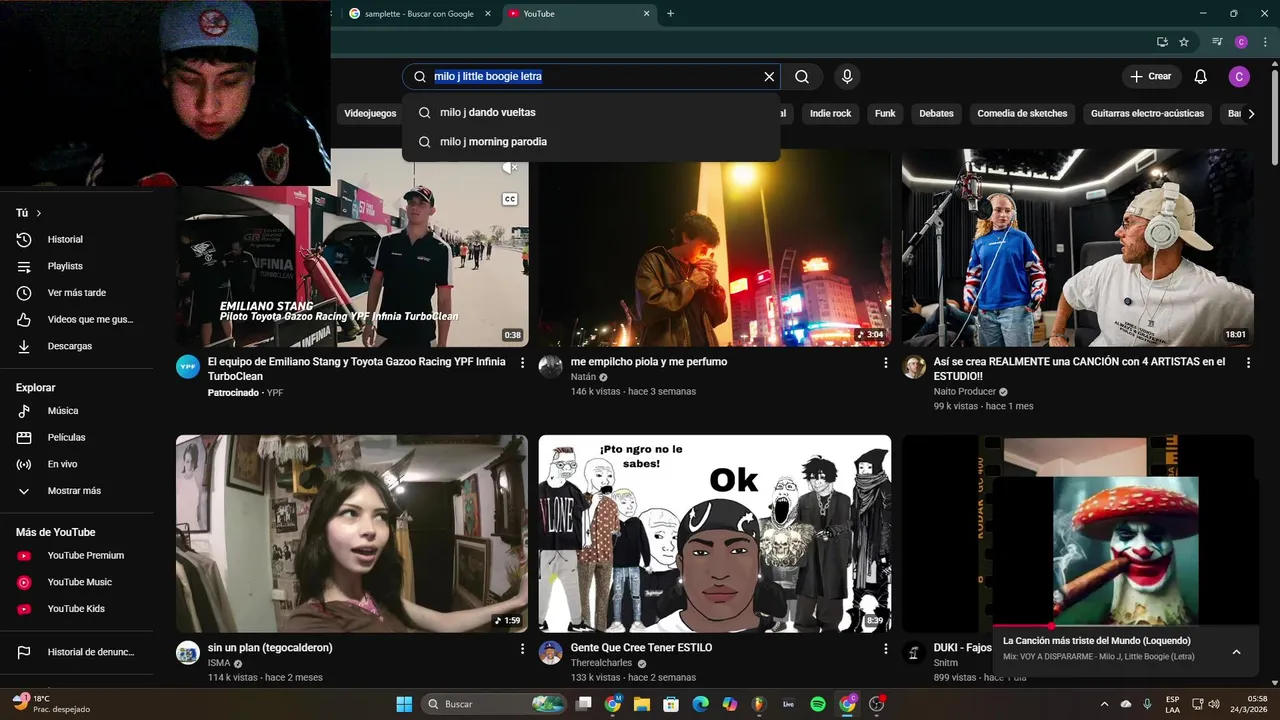This screenshot has height=720, width=1280.
Task: Open File Explorer from the taskbar
Action: click(641, 704)
